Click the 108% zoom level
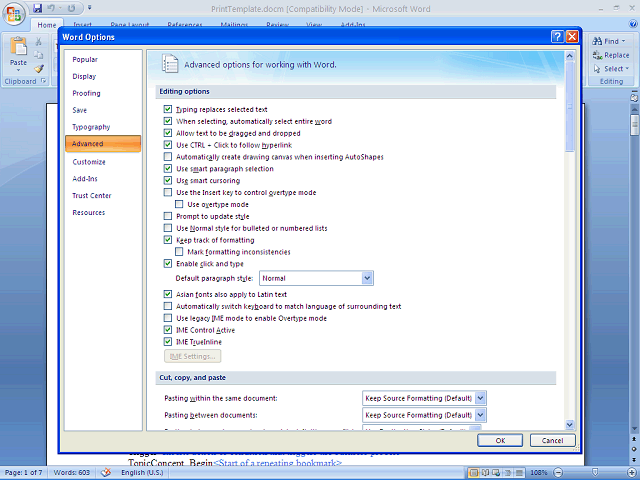This screenshot has height=480, width=640. 538,473
